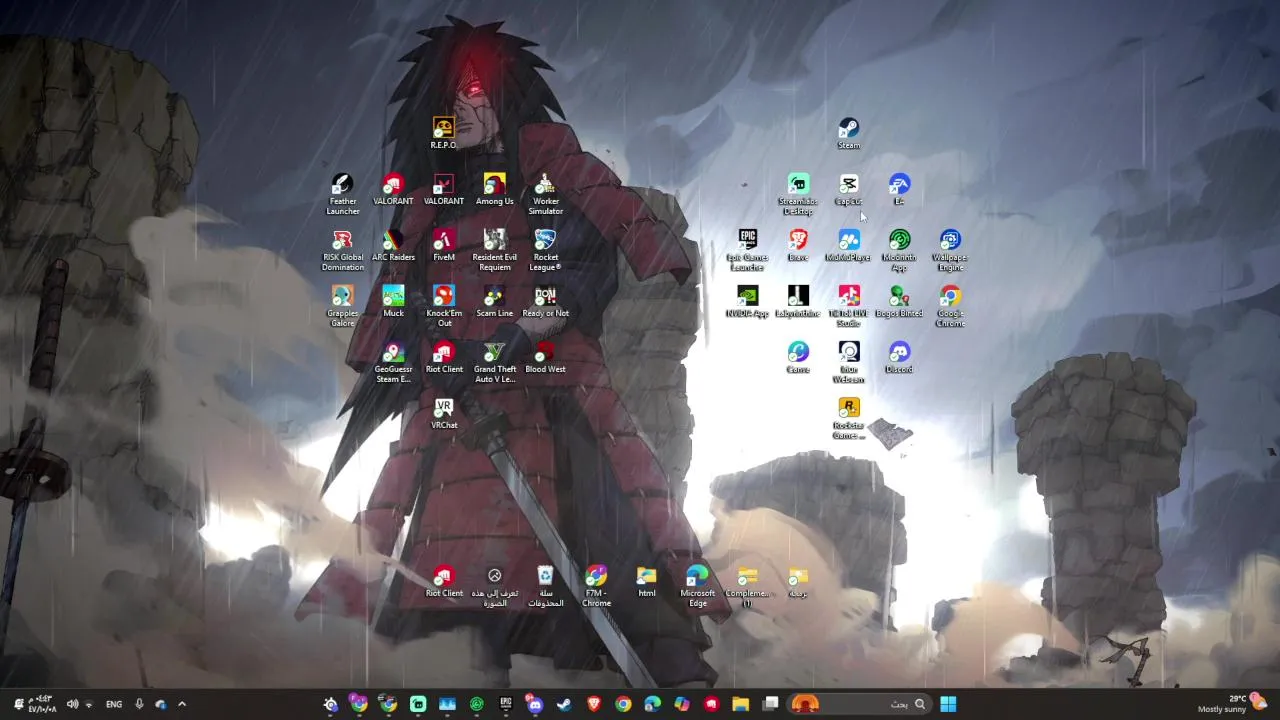Open the Bogos Binted desktop icon
Screen dimensions: 1280x720
(x=899, y=301)
